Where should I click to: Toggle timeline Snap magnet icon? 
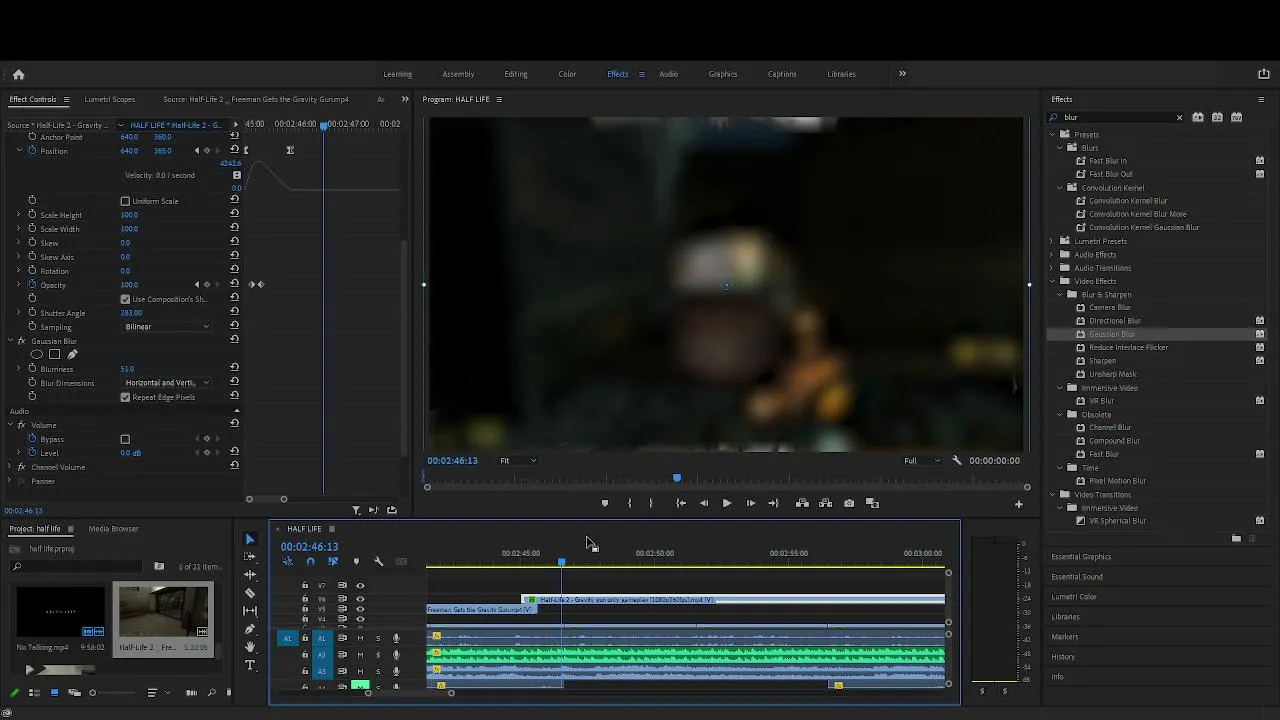(310, 562)
